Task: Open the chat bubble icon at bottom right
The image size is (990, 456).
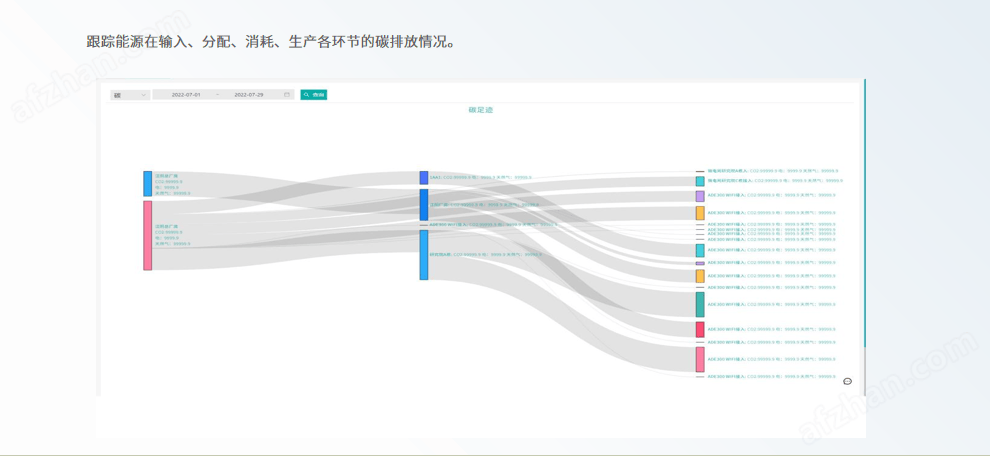Action: pos(847,381)
